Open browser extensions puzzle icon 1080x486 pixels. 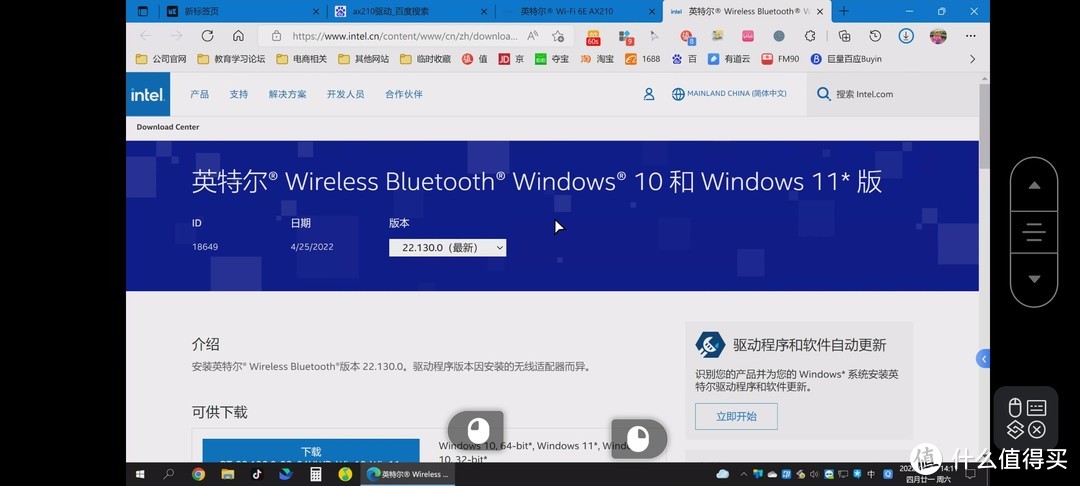click(x=810, y=36)
